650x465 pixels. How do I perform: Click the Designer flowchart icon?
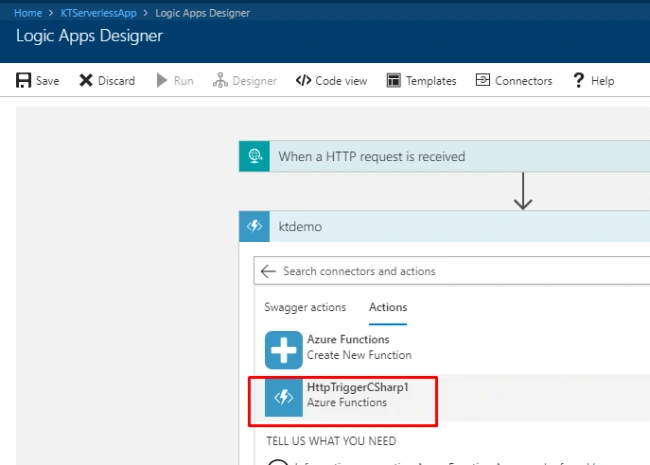pos(220,80)
